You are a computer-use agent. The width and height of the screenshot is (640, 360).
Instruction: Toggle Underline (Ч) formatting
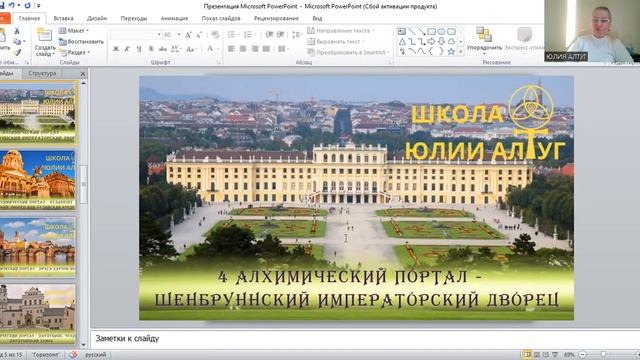[x=139, y=49]
